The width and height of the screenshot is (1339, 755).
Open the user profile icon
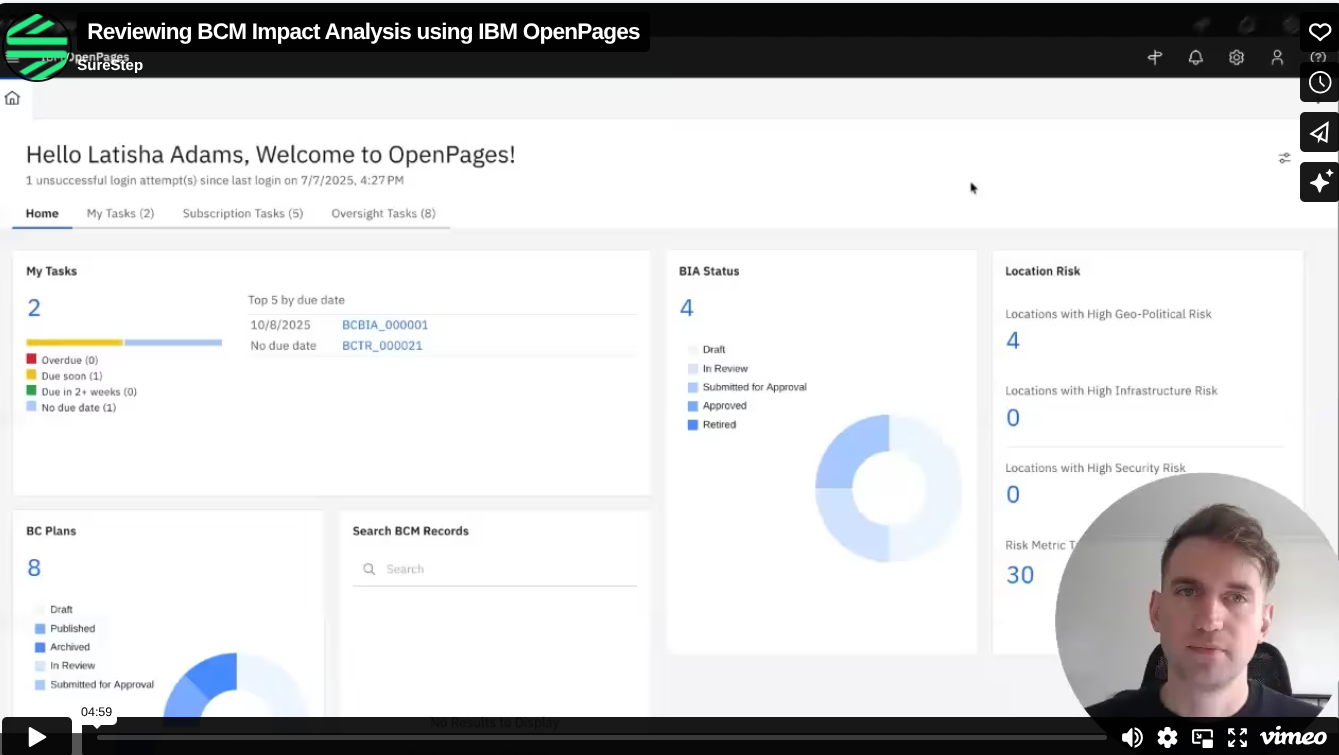[x=1277, y=58]
